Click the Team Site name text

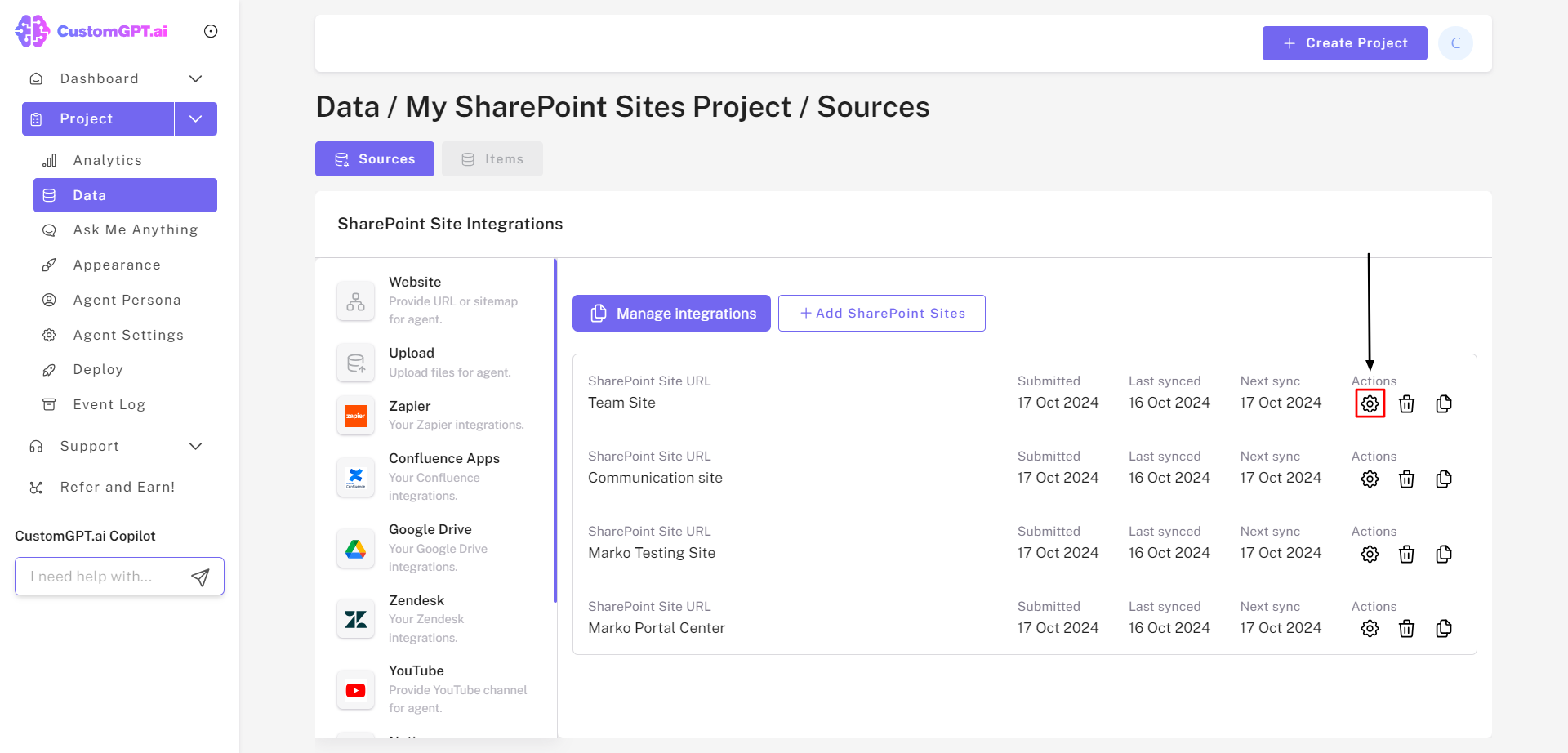click(621, 403)
